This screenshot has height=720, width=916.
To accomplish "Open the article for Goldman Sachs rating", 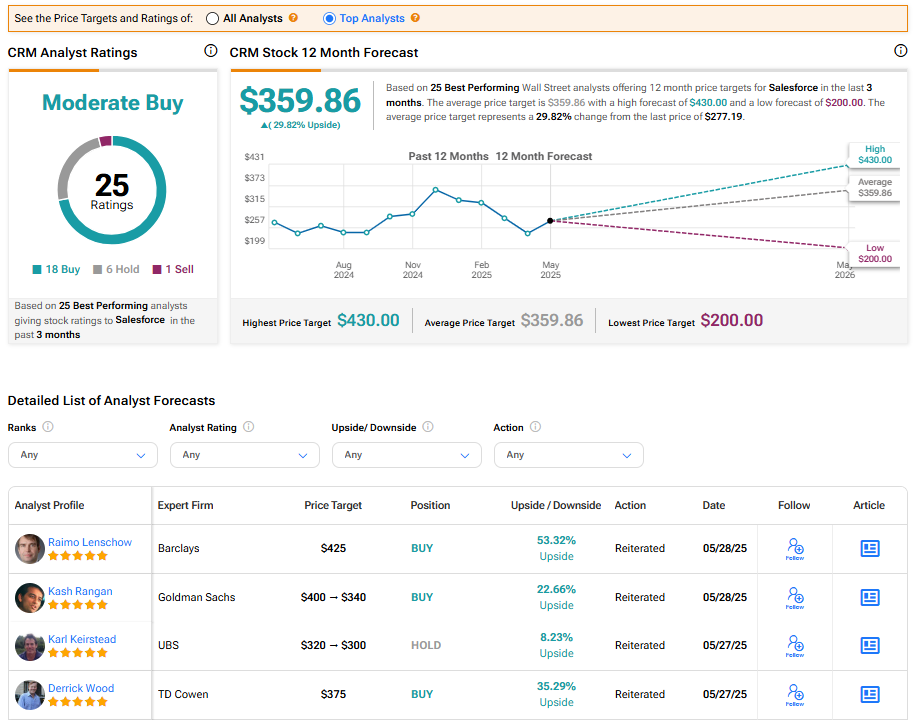I will (x=870, y=597).
